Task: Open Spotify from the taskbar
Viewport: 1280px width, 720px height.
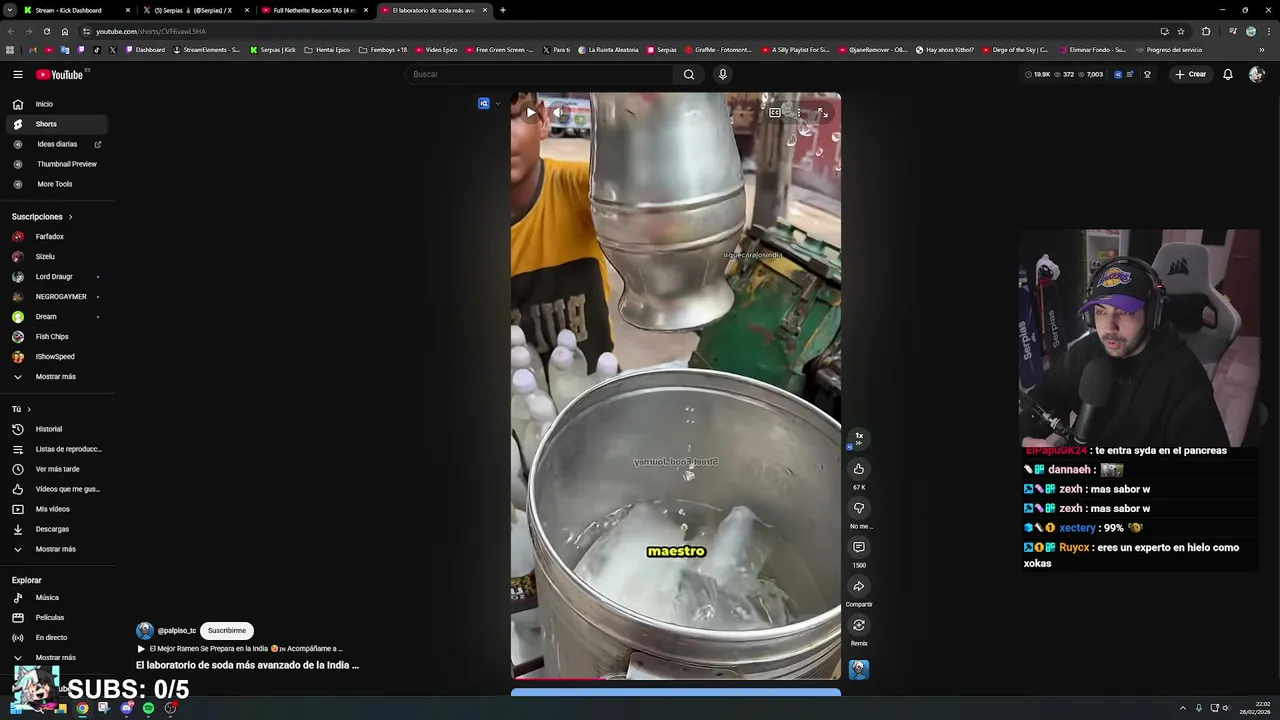Action: tap(148, 708)
